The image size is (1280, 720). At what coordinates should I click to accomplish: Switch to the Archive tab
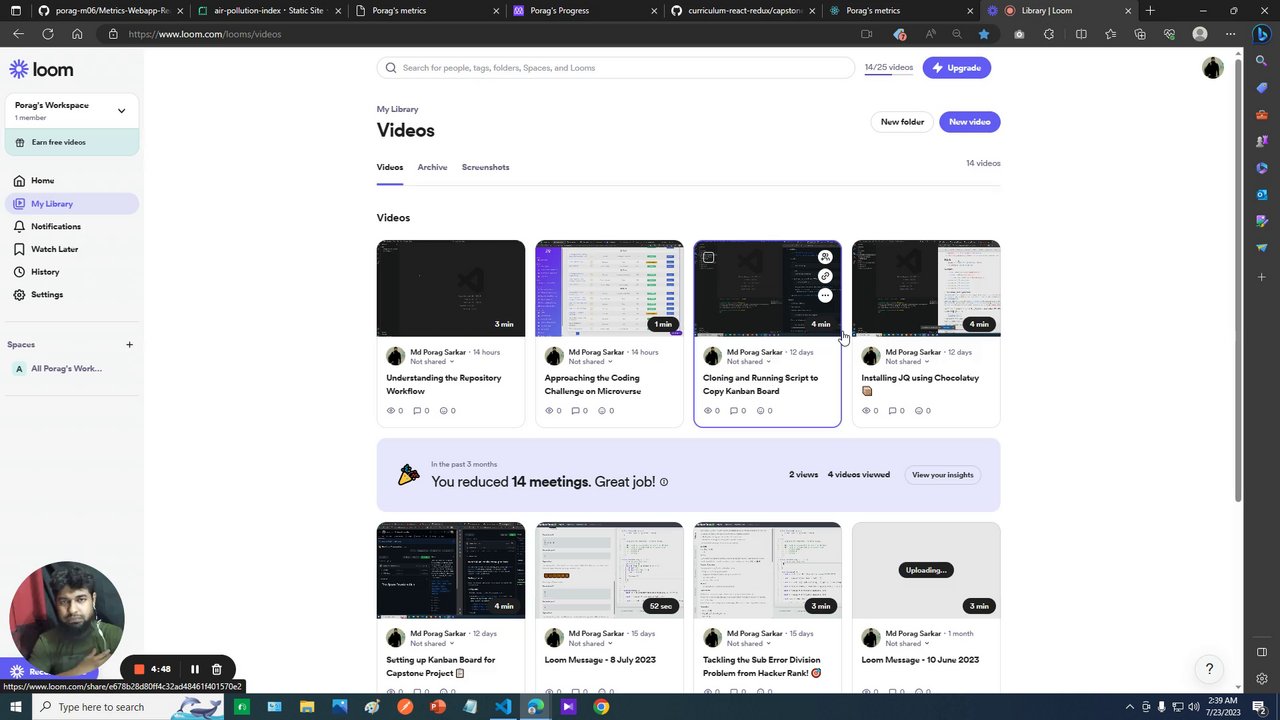coord(432,167)
